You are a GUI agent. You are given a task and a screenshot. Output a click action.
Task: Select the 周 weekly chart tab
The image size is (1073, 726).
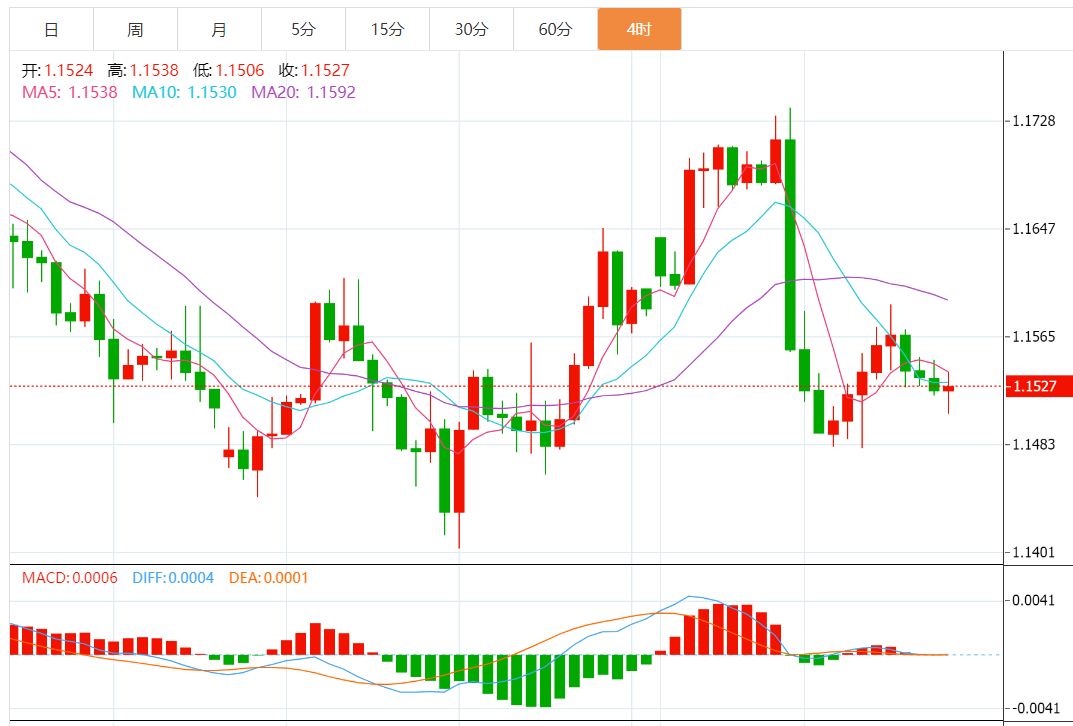coord(135,29)
